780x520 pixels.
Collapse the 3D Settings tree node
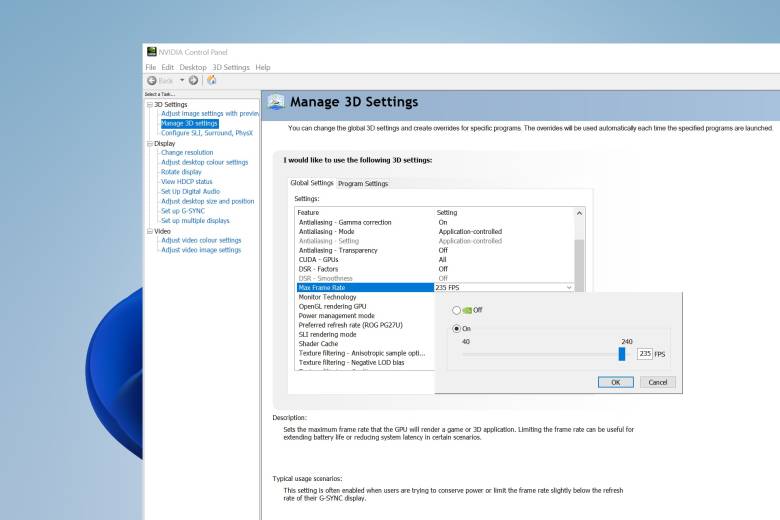[x=150, y=104]
